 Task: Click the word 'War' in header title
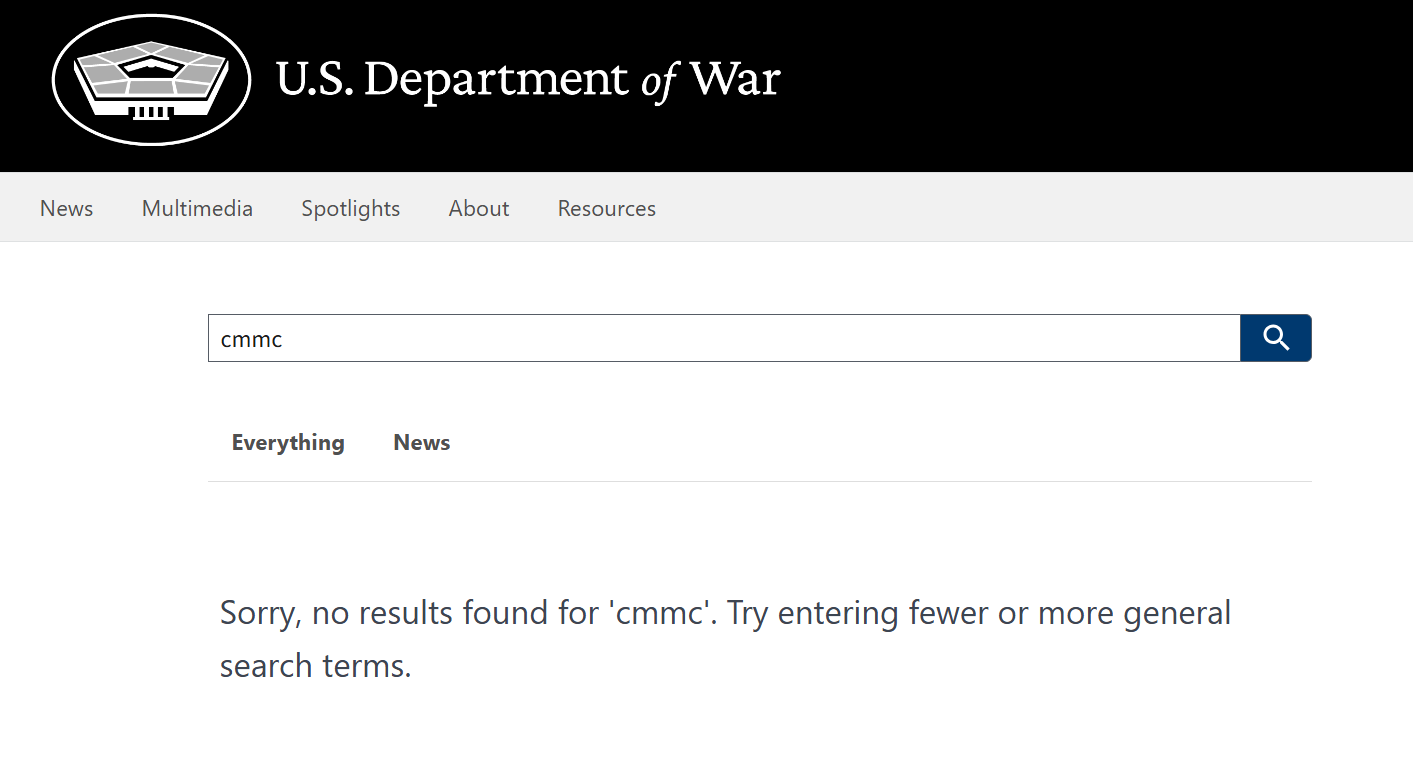[x=735, y=80]
